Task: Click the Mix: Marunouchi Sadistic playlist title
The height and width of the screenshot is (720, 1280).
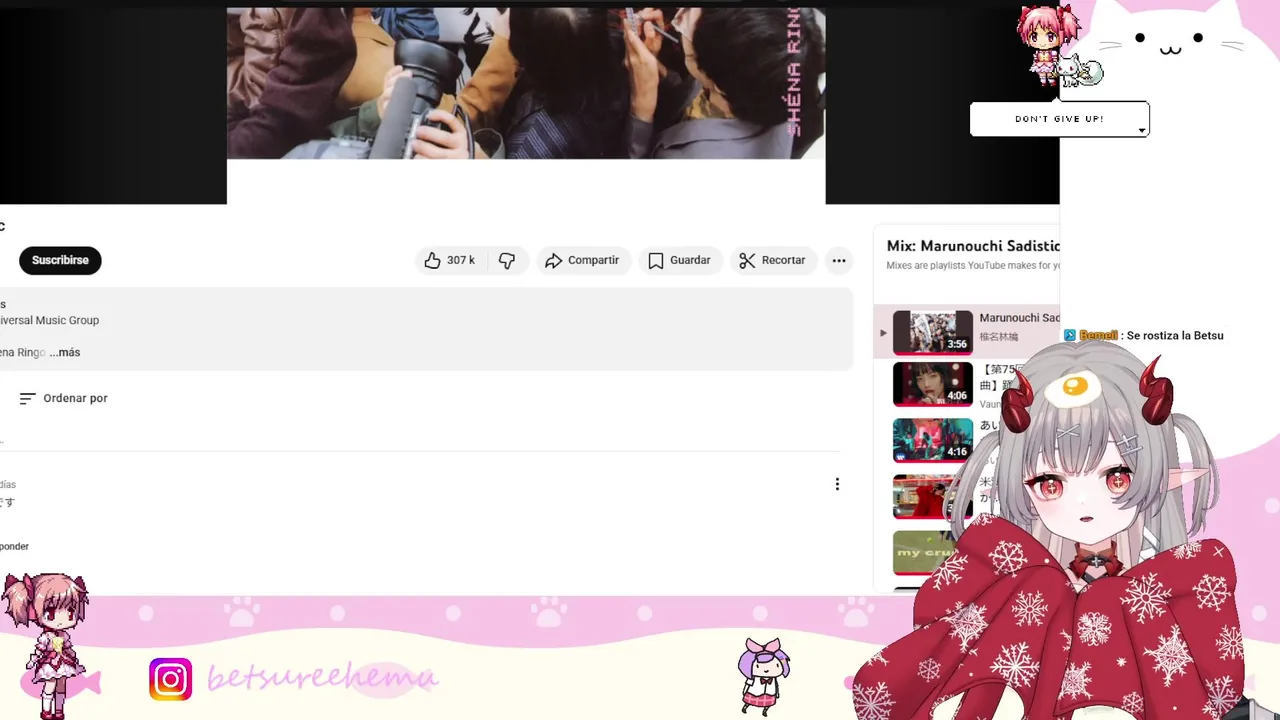Action: click(973, 246)
